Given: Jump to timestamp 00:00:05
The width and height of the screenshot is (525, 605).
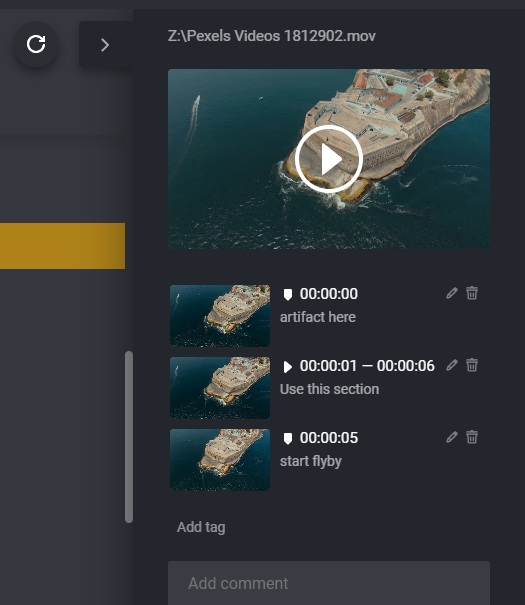Looking at the screenshot, I should pyautogui.click(x=329, y=438).
